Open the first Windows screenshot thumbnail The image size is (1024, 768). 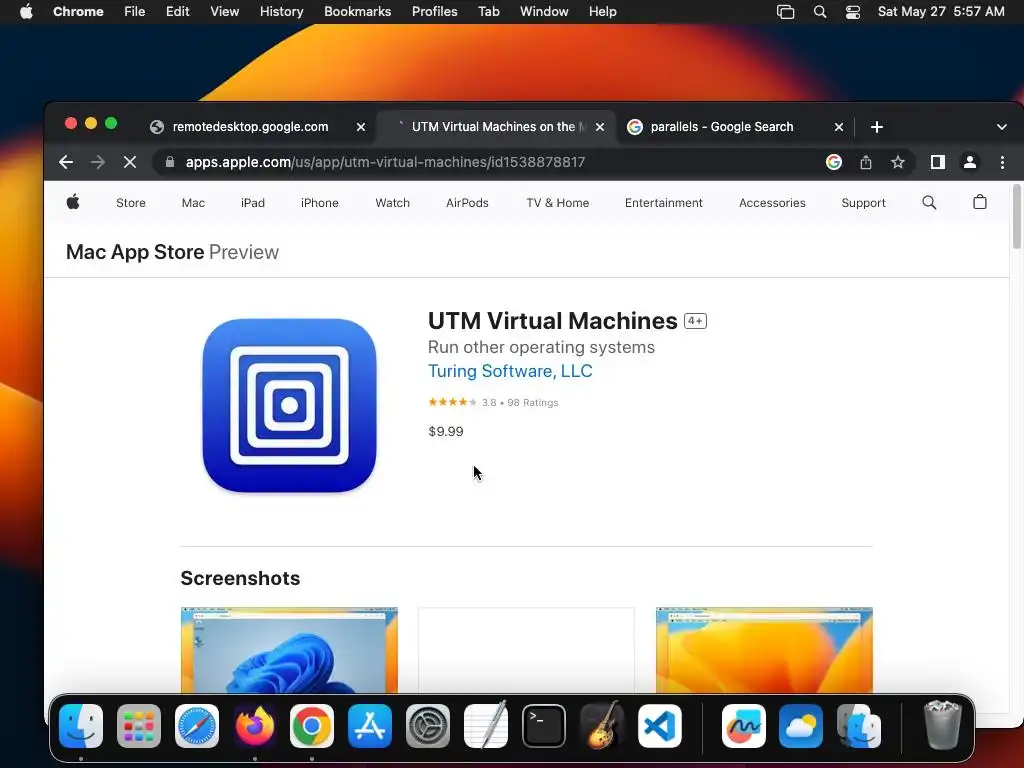pyautogui.click(x=289, y=650)
